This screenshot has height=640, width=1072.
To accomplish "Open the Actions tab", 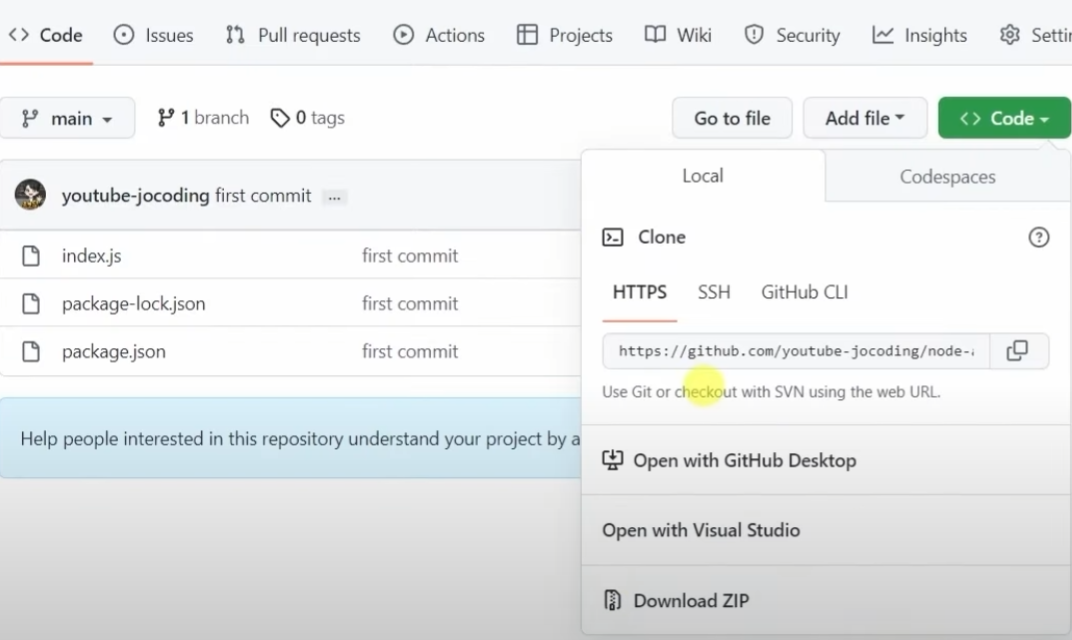I will [439, 35].
